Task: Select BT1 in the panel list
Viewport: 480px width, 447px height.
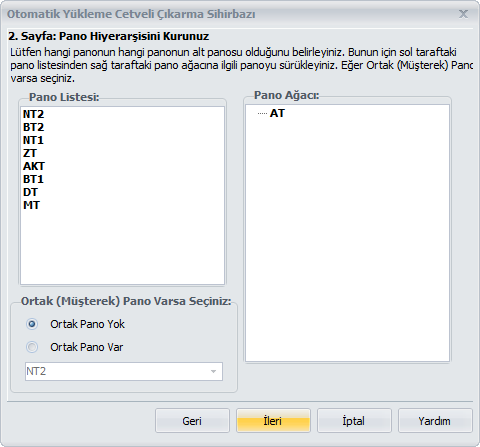Action: click(33, 179)
